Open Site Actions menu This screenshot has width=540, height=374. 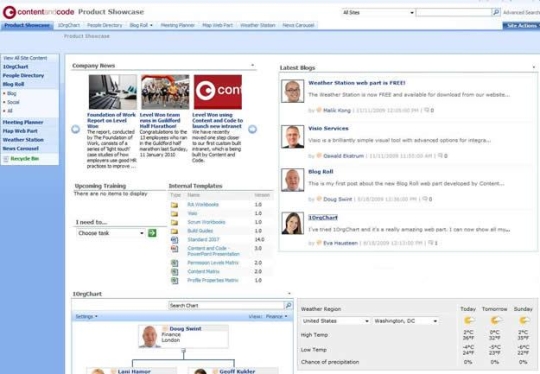[521, 25]
